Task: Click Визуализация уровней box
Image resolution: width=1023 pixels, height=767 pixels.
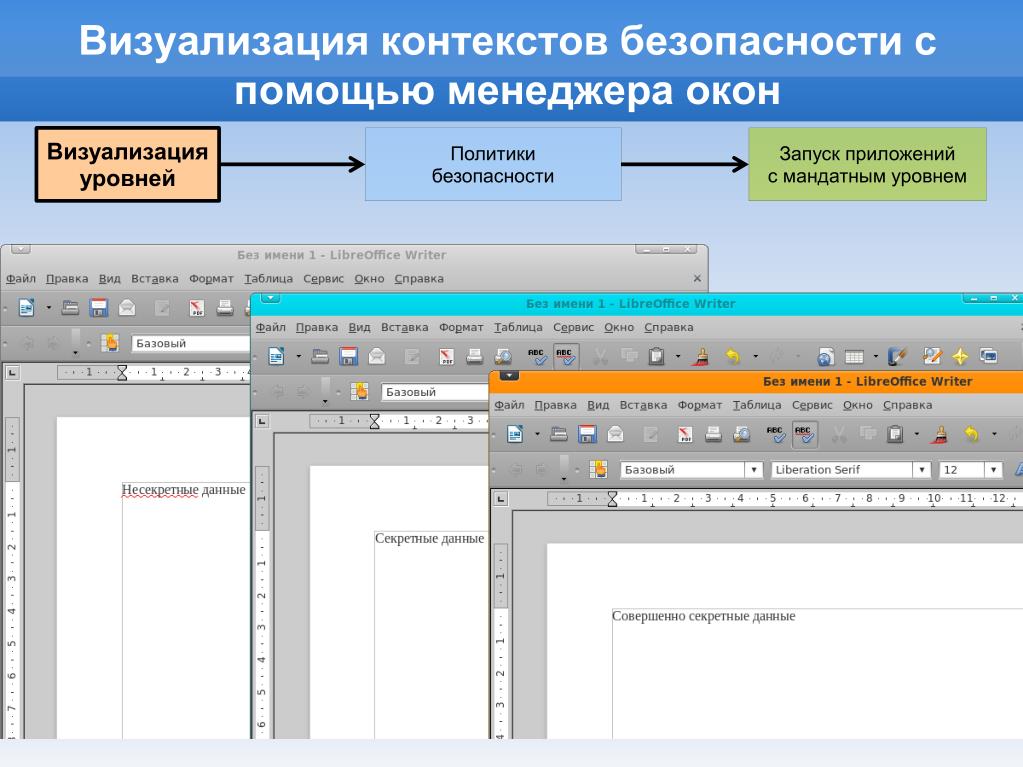Action: coord(127,164)
